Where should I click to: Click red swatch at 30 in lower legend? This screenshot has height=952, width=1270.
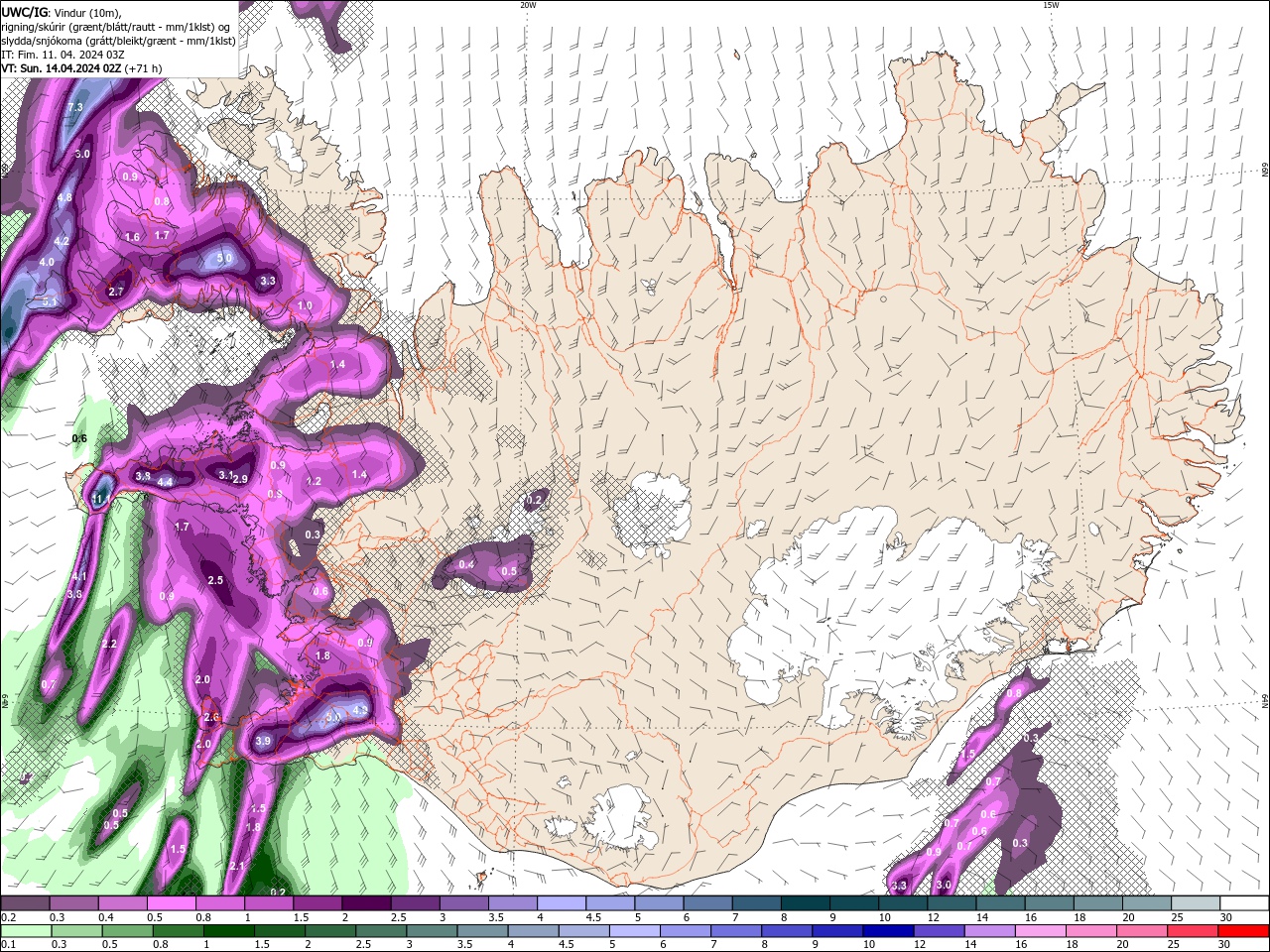[x=1244, y=931]
